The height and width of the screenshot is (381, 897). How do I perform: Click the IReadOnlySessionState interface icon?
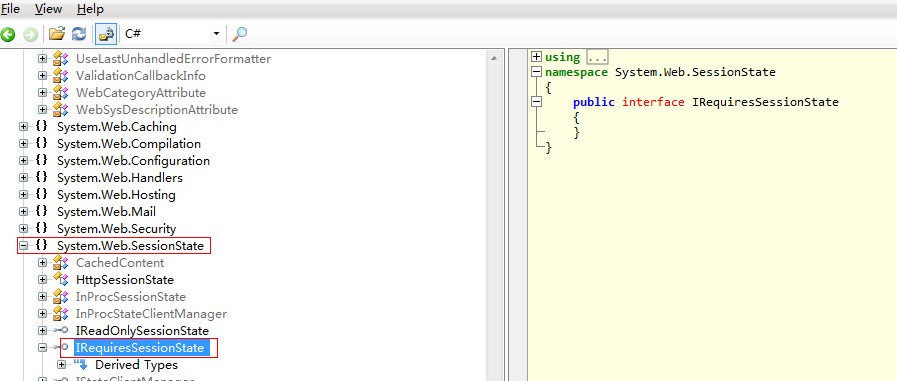tap(61, 331)
